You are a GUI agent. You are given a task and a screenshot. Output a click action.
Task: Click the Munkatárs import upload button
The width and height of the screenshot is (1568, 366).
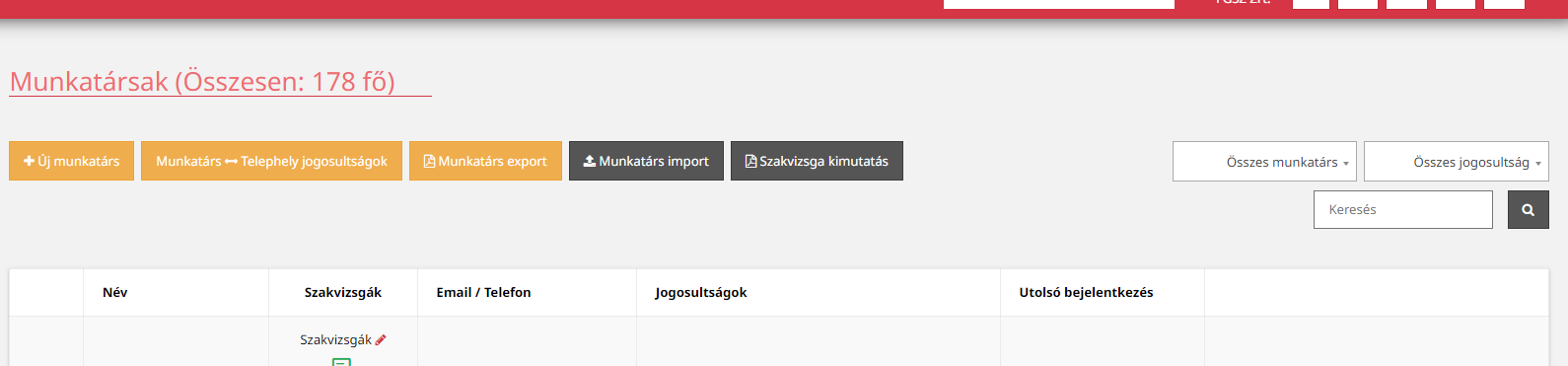coord(646,161)
